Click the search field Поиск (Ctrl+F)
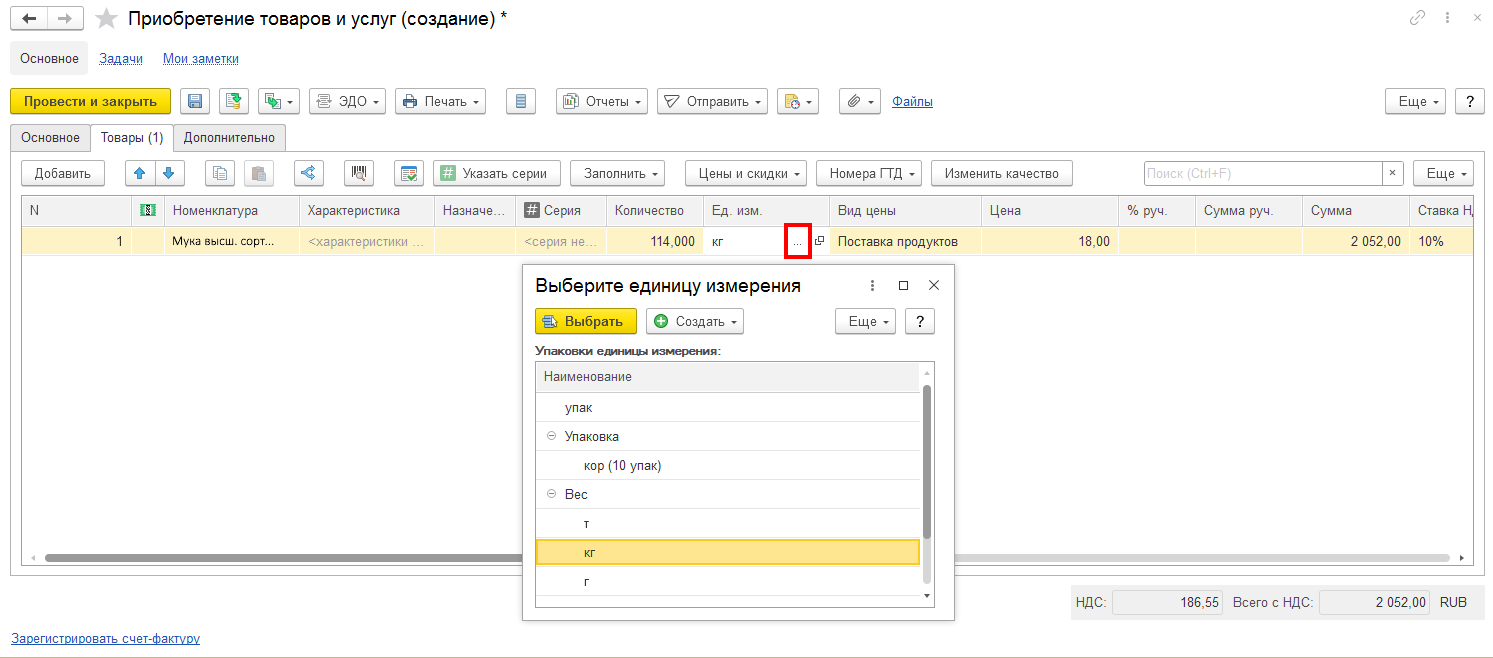This screenshot has width=1493, height=658. pos(1262,173)
